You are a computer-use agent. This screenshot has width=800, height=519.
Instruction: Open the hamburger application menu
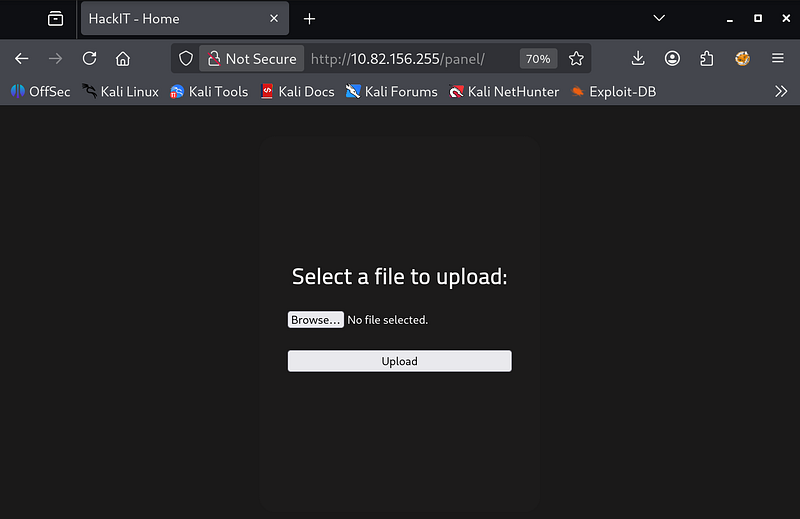pyautogui.click(x=777, y=59)
